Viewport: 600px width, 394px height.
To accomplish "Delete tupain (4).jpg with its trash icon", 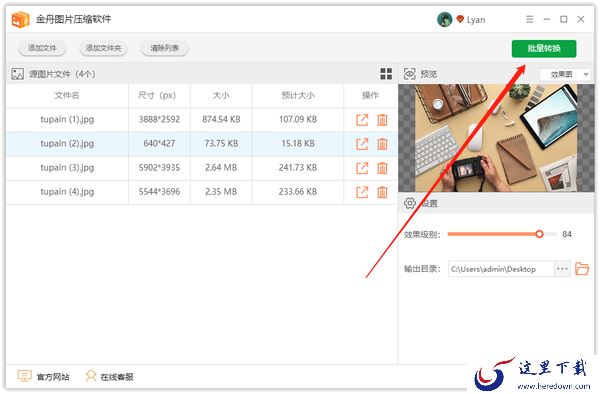I will click(x=382, y=192).
